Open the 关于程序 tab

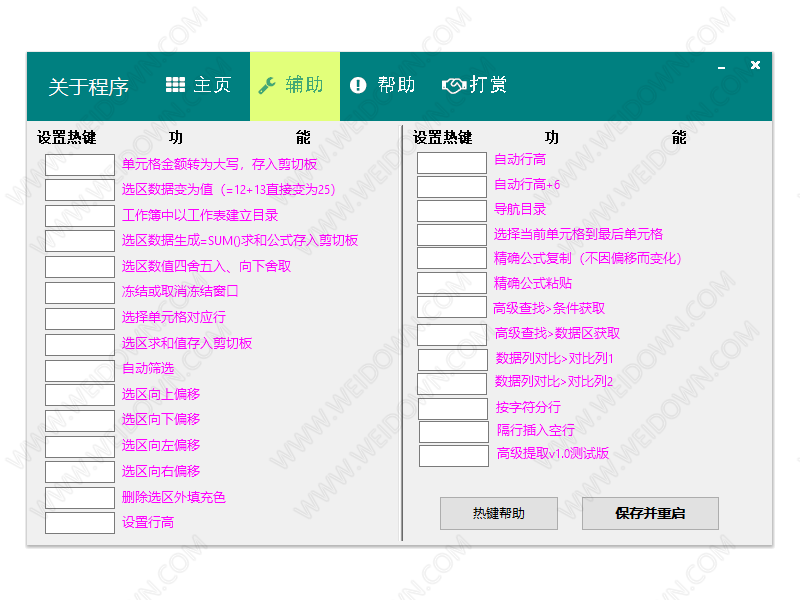point(88,87)
